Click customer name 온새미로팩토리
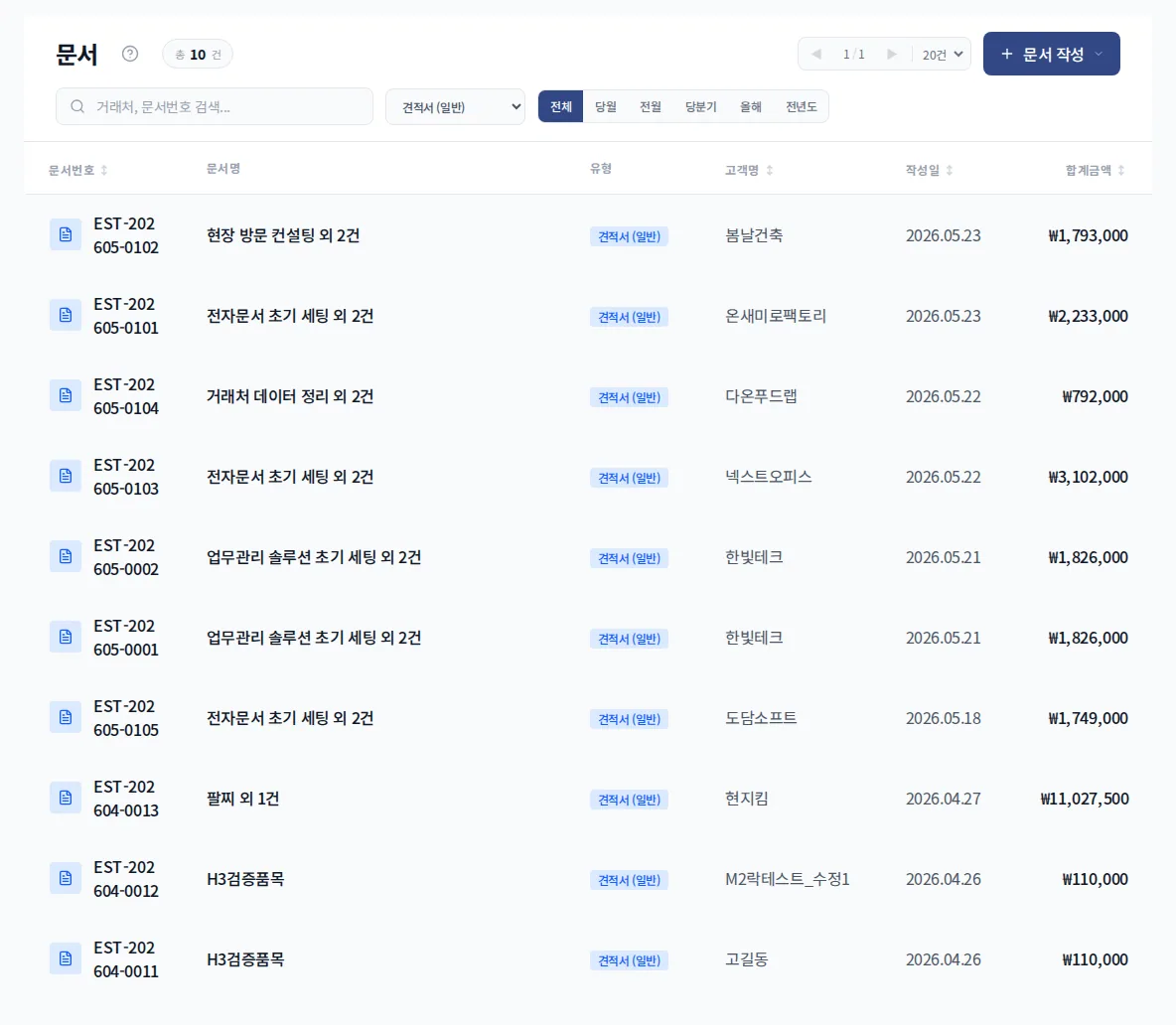This screenshot has width=1176, height=1025. pyautogui.click(x=776, y=316)
